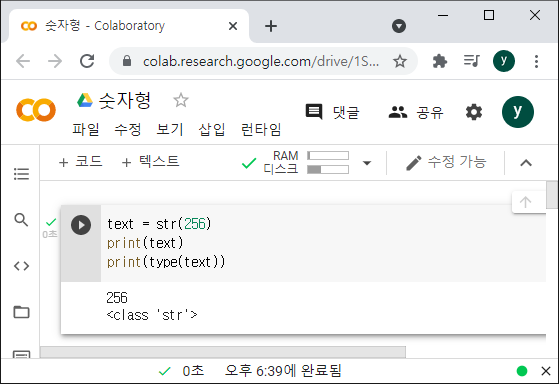Click the green connection status dot

coord(522,371)
